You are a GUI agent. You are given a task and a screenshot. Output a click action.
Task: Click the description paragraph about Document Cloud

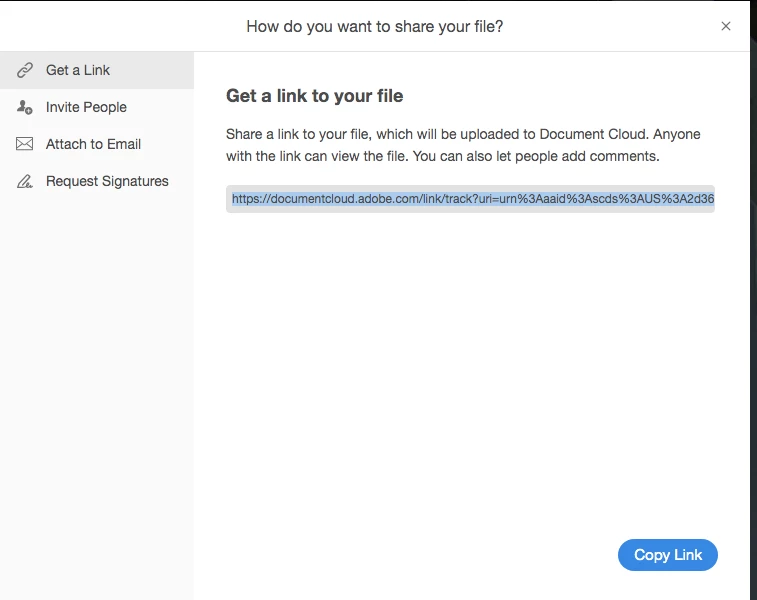463,145
